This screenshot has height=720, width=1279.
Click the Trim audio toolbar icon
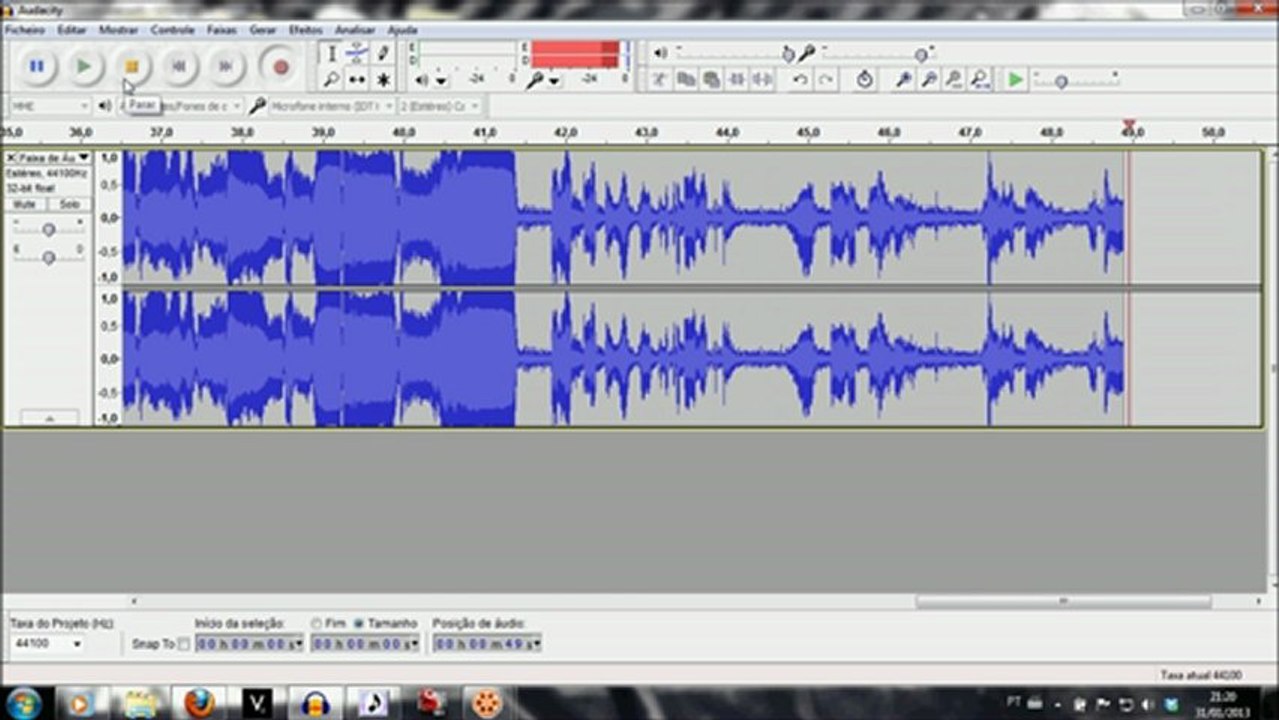660,79
